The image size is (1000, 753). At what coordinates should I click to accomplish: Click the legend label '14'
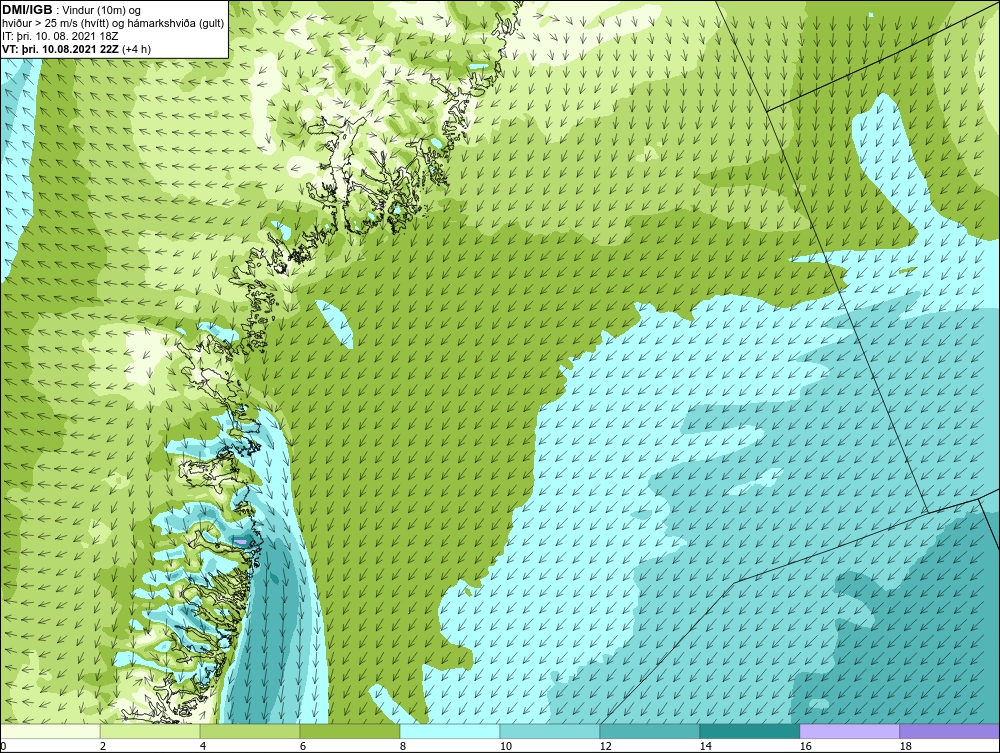[x=705, y=746]
